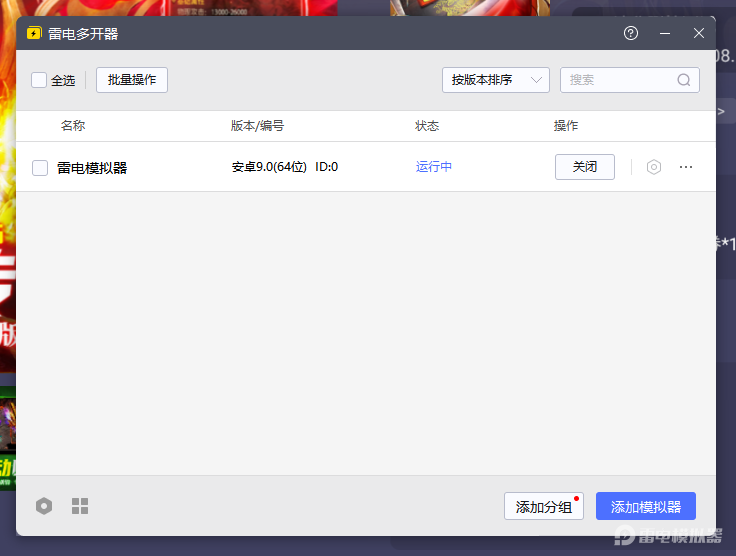
Task: Click the grid arrange windows icon
Action: pyautogui.click(x=80, y=506)
